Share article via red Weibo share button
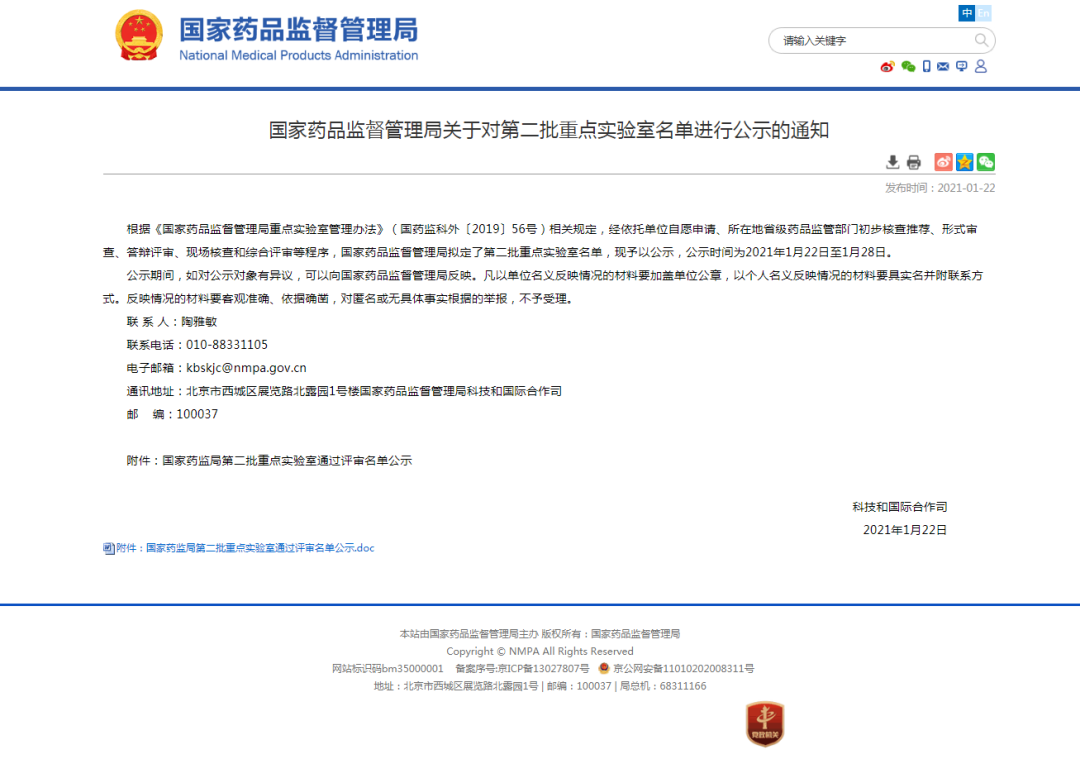The height and width of the screenshot is (759, 1080). [x=943, y=162]
